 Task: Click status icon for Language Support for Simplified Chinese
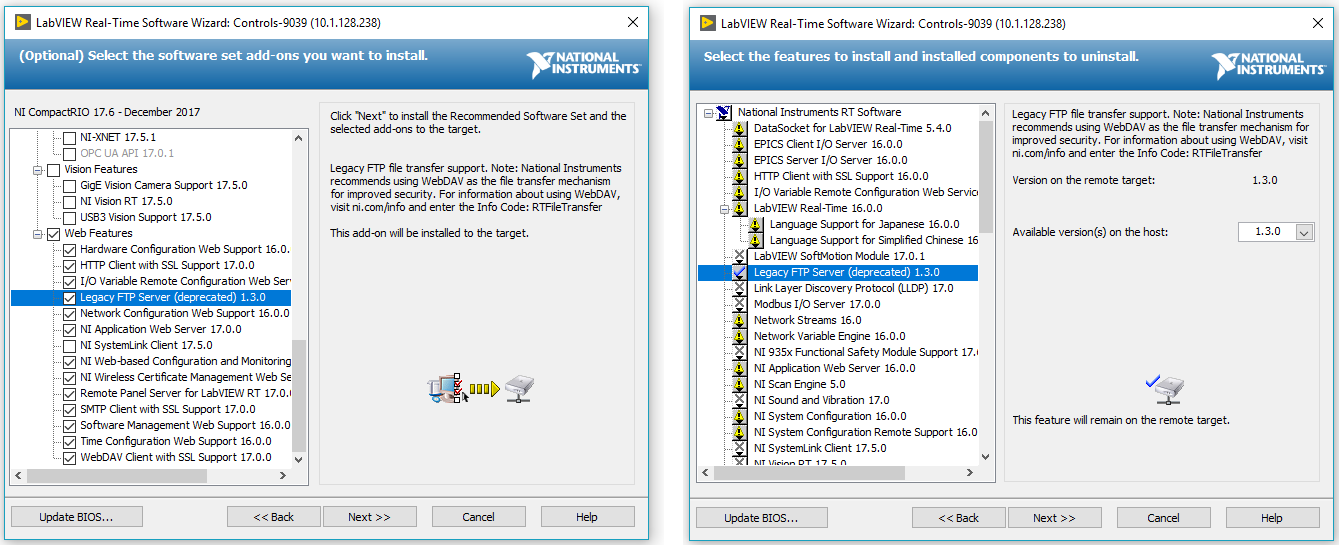(756, 240)
